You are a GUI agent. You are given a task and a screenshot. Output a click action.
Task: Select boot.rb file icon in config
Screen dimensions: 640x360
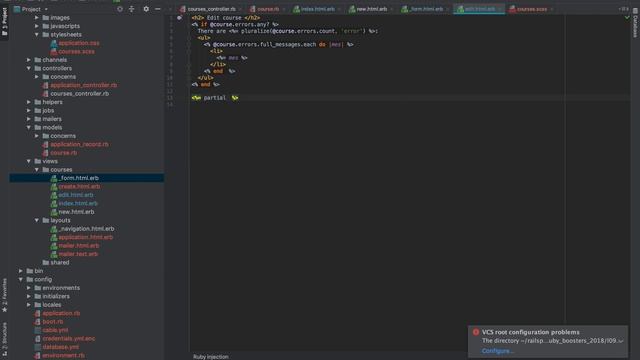coord(37,322)
